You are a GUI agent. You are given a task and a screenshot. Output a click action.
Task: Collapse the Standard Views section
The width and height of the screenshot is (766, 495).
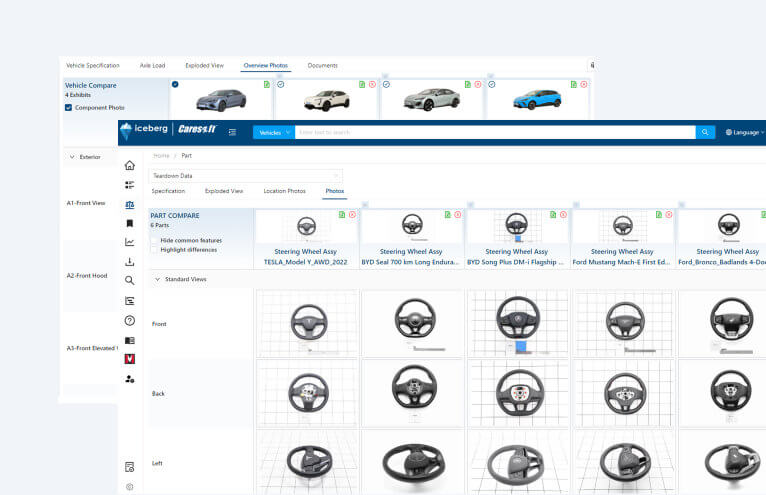pyautogui.click(x=157, y=279)
